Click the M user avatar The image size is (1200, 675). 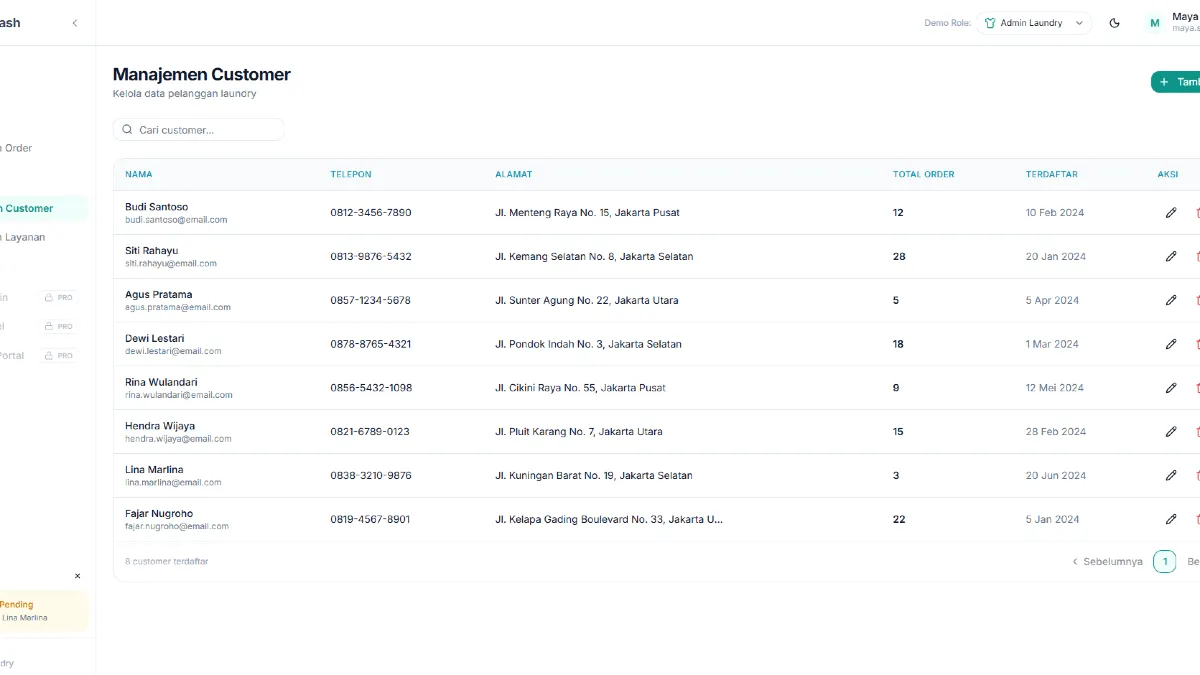1155,23
